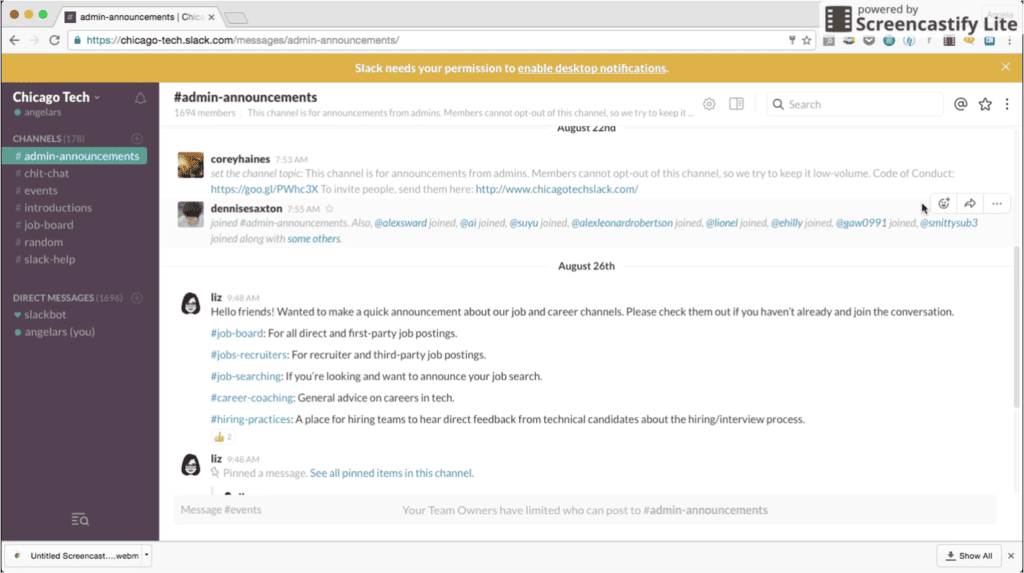Open slackbot direct message
Screen dimensions: 1024x573
coord(44,315)
